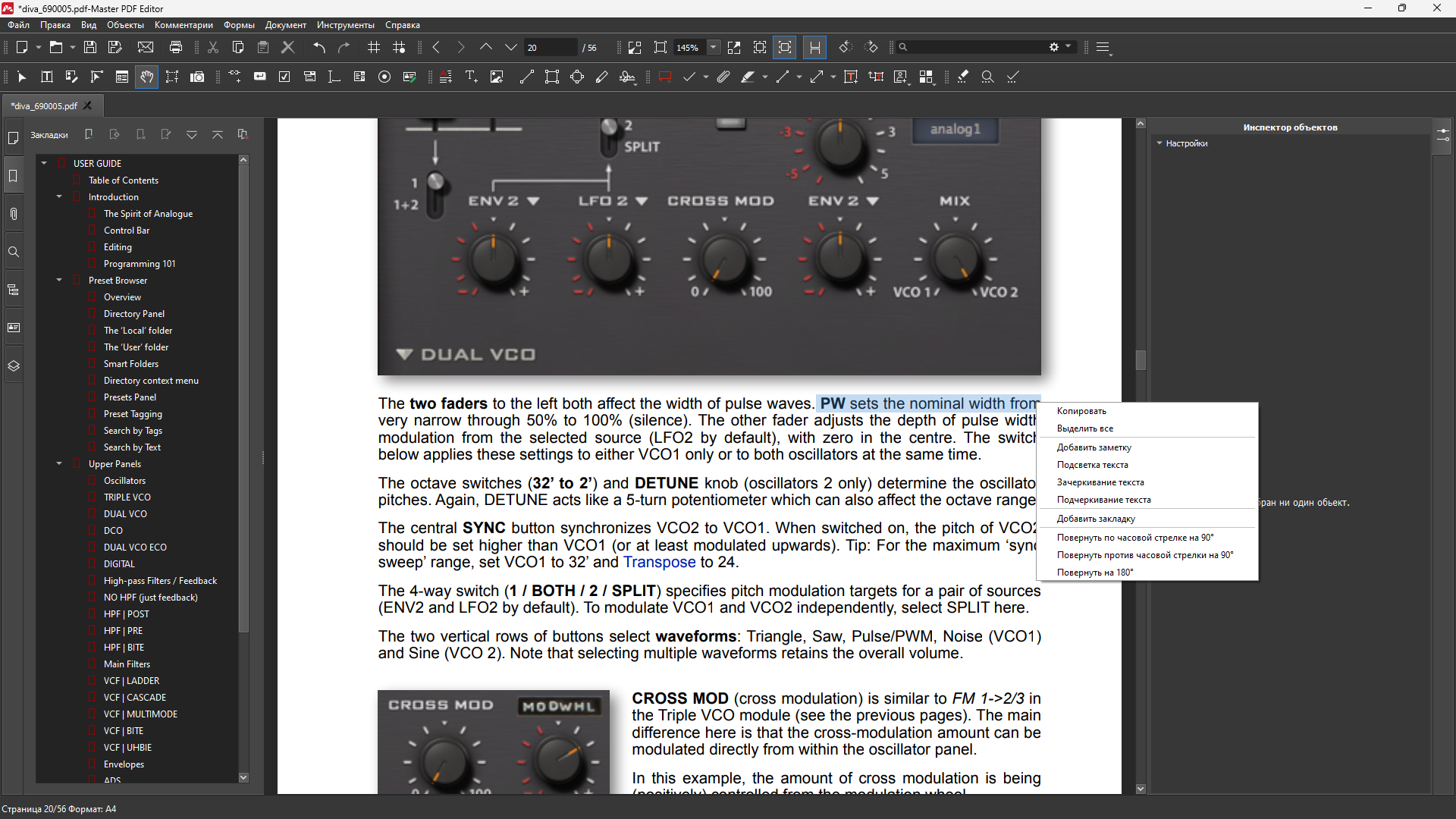Open the zoom level 145% dropdown
The image size is (1456, 819).
(x=713, y=47)
